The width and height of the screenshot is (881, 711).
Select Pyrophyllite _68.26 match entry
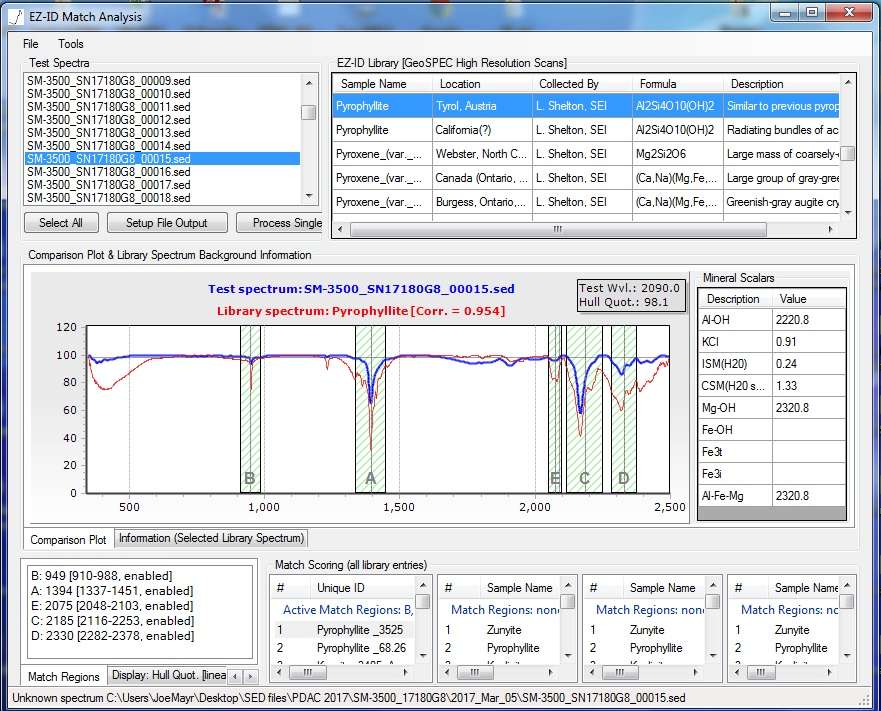click(x=343, y=647)
